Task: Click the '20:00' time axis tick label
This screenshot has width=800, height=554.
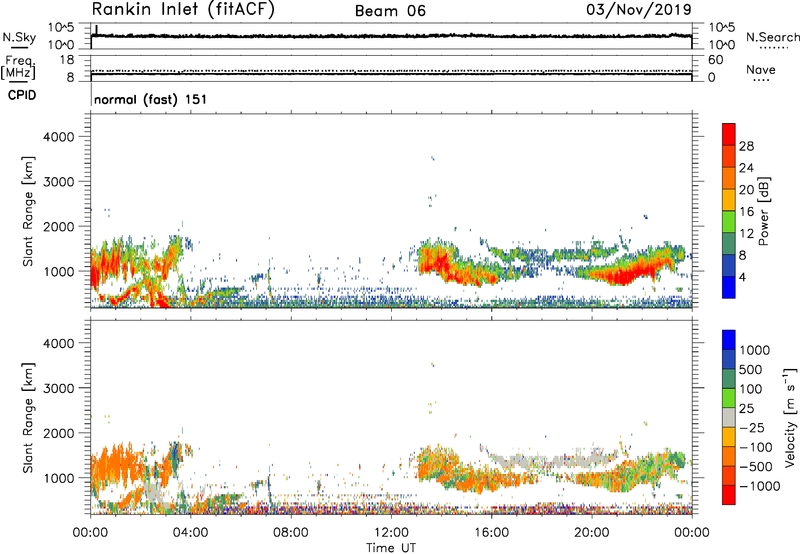Action: pyautogui.click(x=591, y=533)
